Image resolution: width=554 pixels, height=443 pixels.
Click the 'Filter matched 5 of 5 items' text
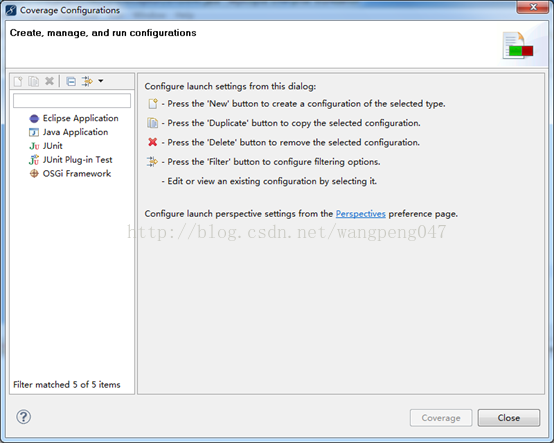67,384
